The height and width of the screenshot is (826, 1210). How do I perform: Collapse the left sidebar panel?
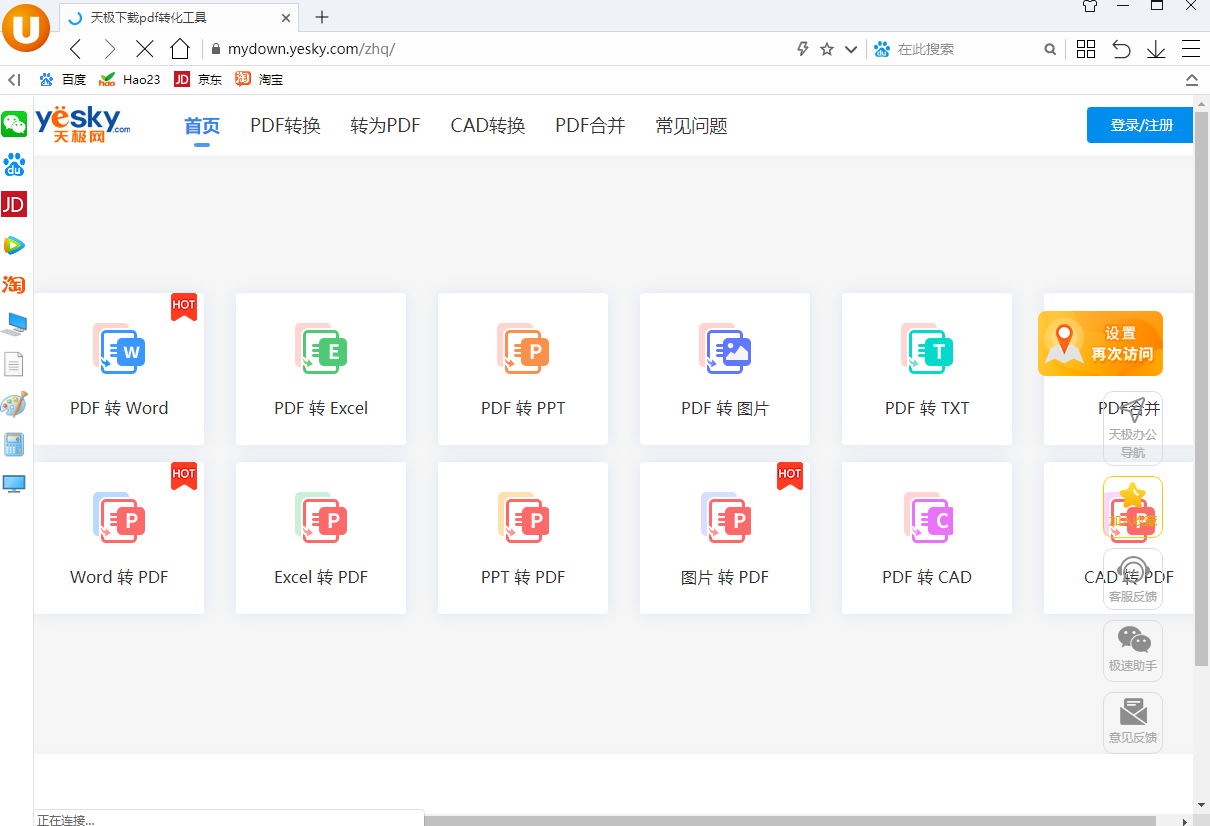point(14,80)
